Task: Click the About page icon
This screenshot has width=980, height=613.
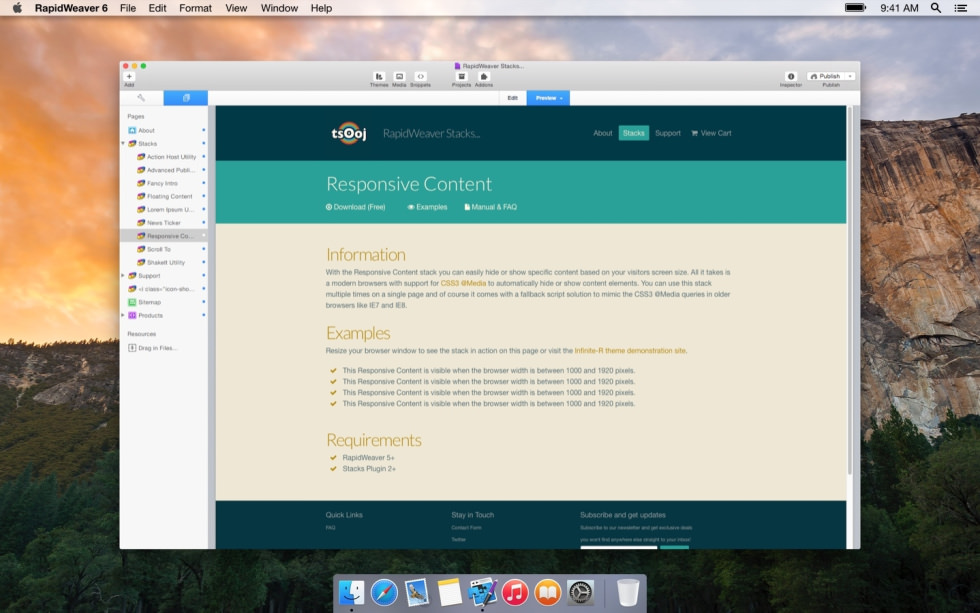Action: point(132,131)
